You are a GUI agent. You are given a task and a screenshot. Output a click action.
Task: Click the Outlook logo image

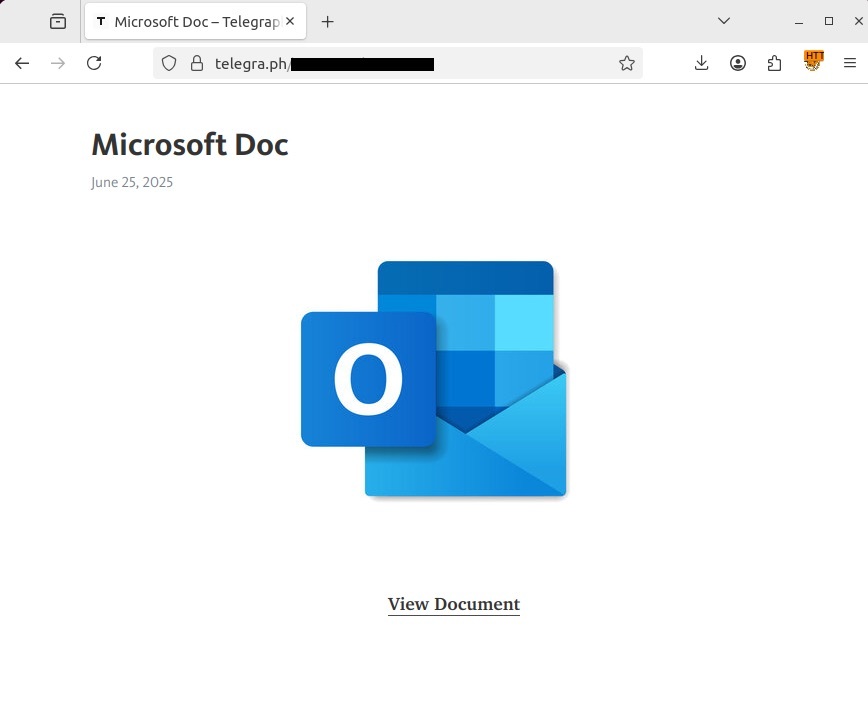(x=434, y=379)
